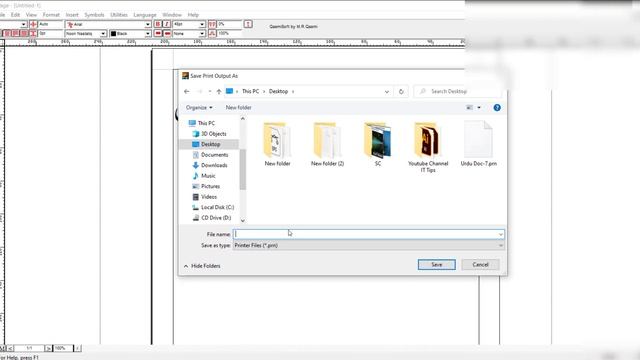Go to next page in the bottom navigator

click(x=48, y=348)
